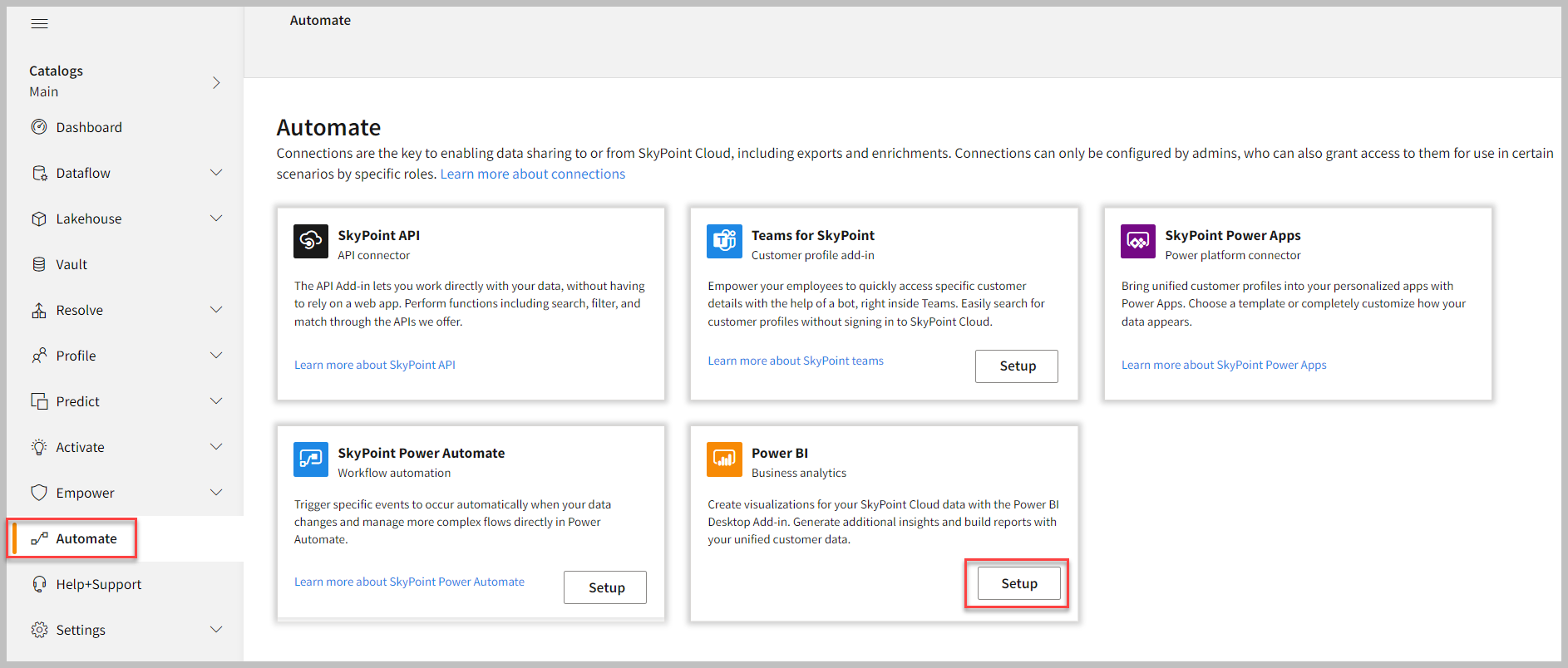Image resolution: width=1568 pixels, height=668 pixels.
Task: Expand the Activate submenu chevron
Action: (x=216, y=447)
